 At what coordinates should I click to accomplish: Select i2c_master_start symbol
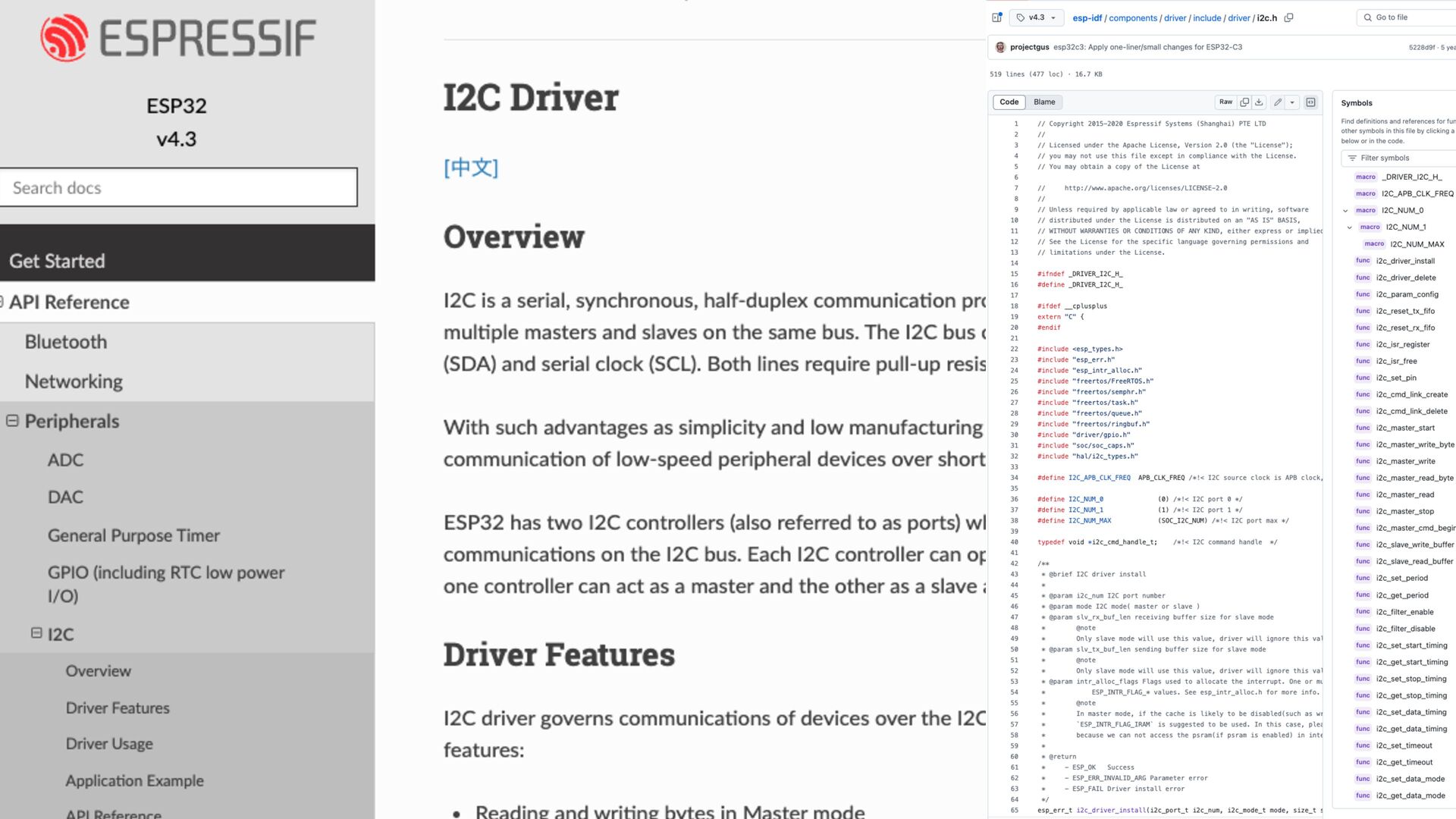[x=1405, y=428]
